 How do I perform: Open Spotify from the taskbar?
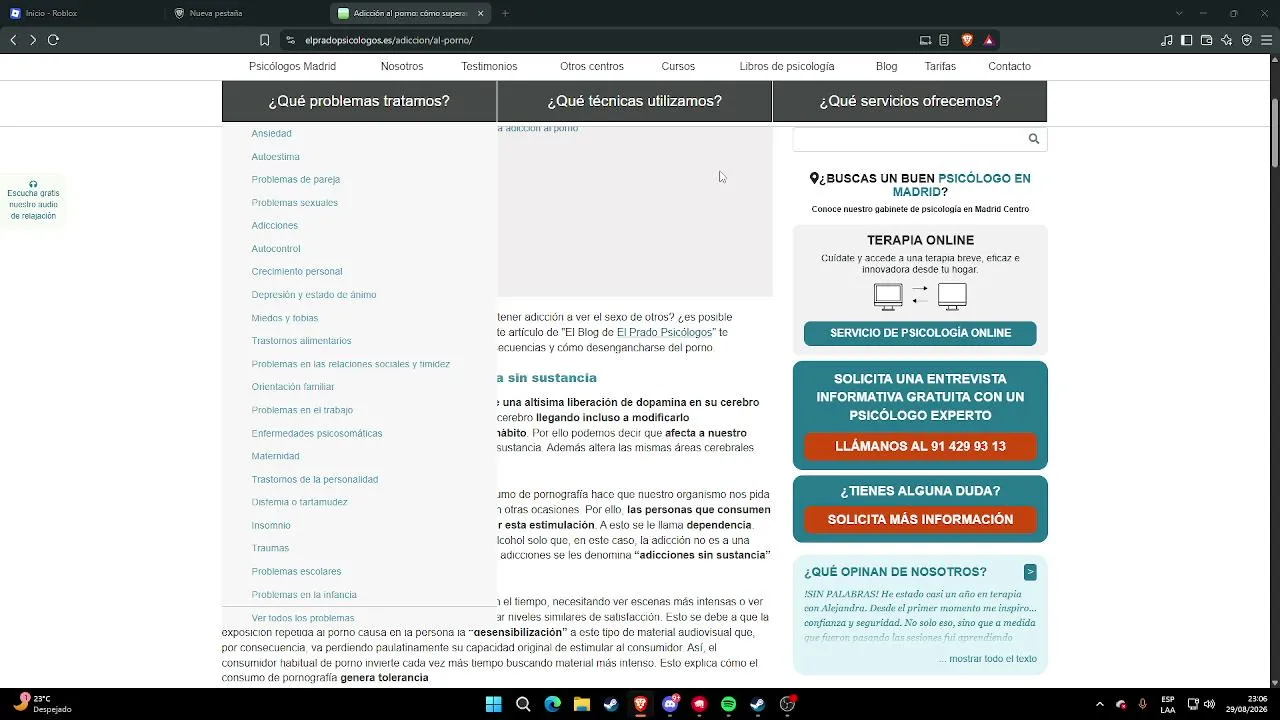[729, 704]
